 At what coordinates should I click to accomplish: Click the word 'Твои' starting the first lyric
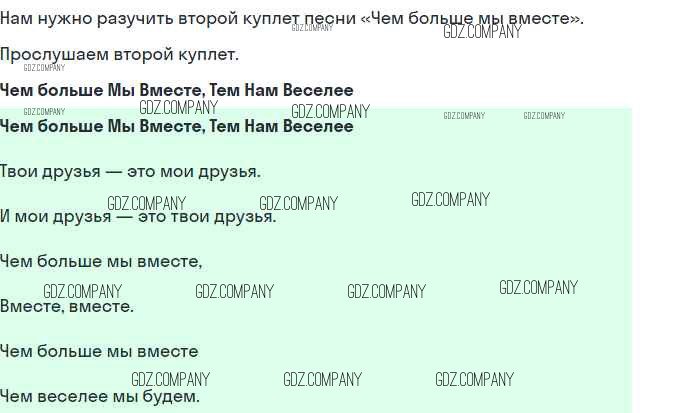19,171
